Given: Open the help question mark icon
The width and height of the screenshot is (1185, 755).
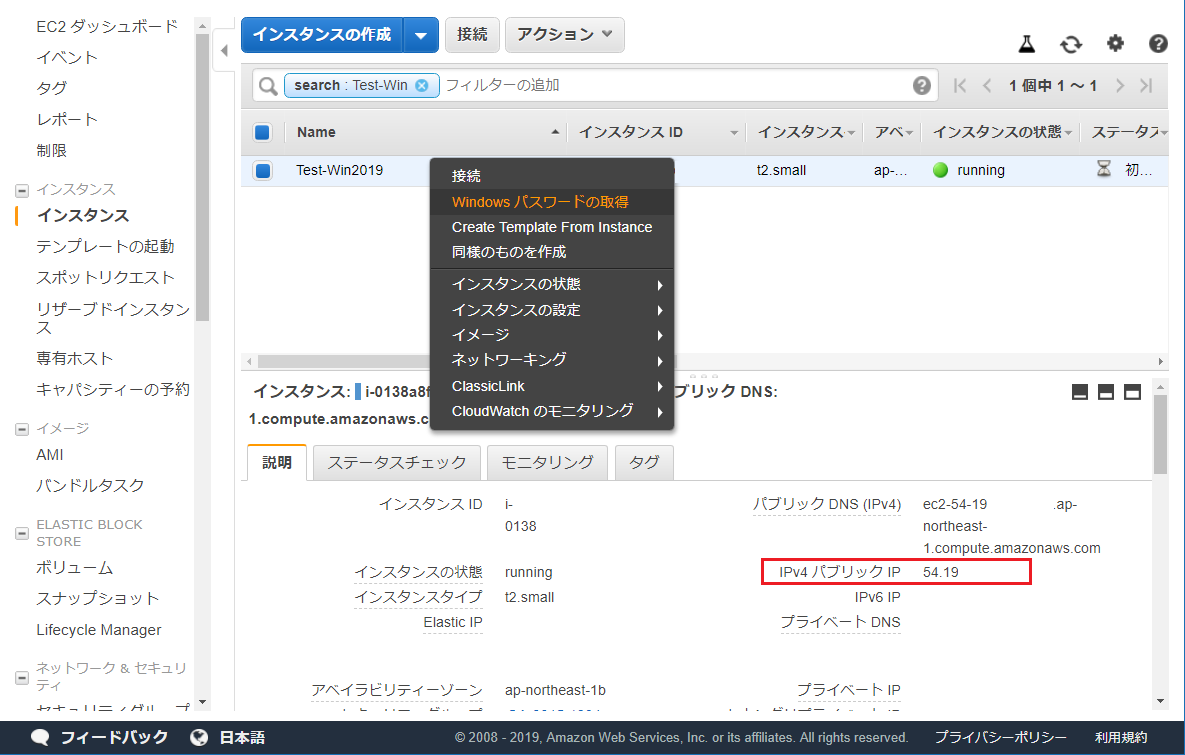Looking at the screenshot, I should (x=1157, y=44).
